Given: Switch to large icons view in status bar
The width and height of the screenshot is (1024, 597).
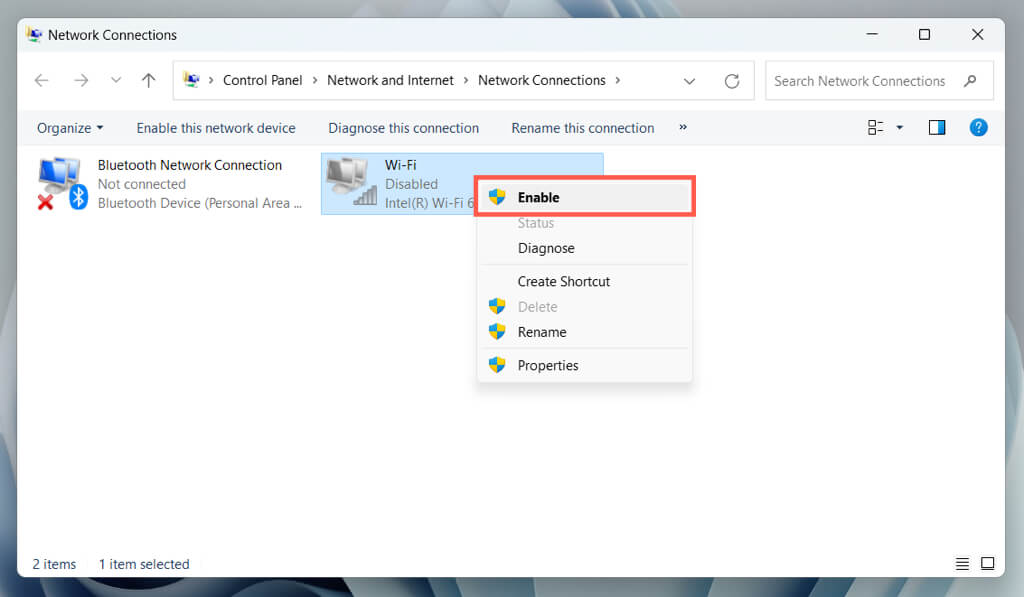Looking at the screenshot, I should coord(987,563).
